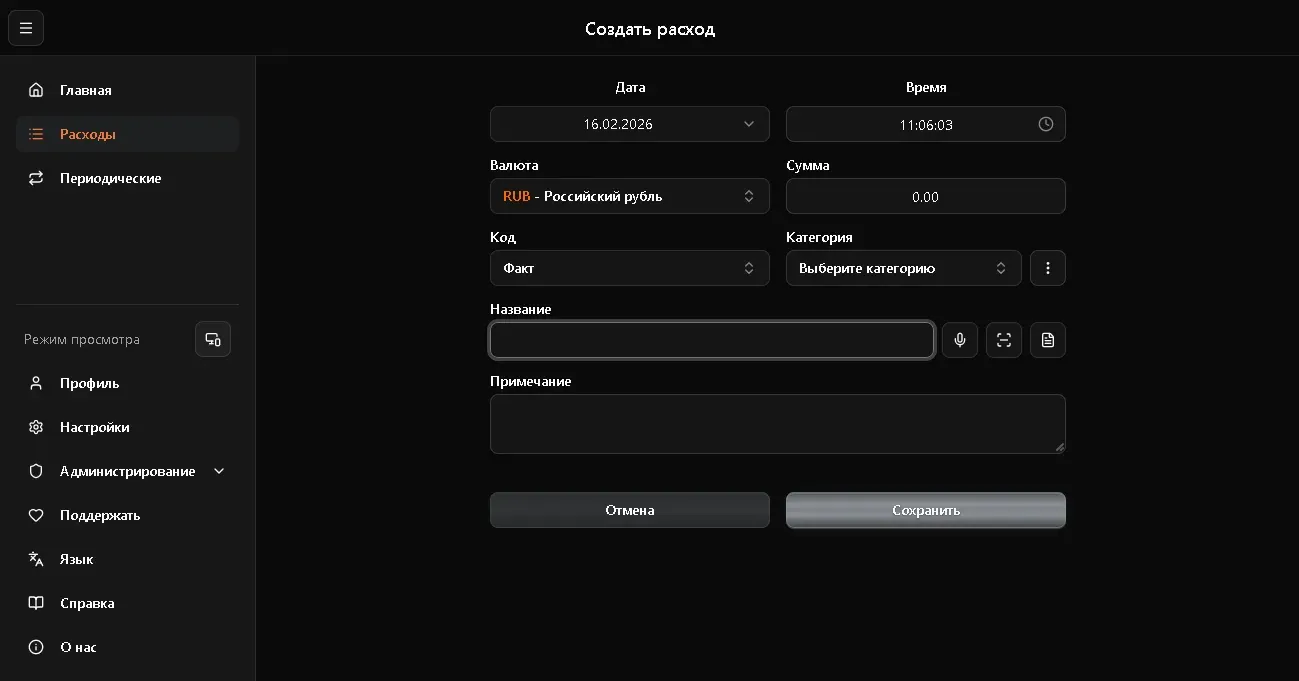Screen dimensions: 1299x681
Task: Click the view mode switch icon
Action: point(213,339)
